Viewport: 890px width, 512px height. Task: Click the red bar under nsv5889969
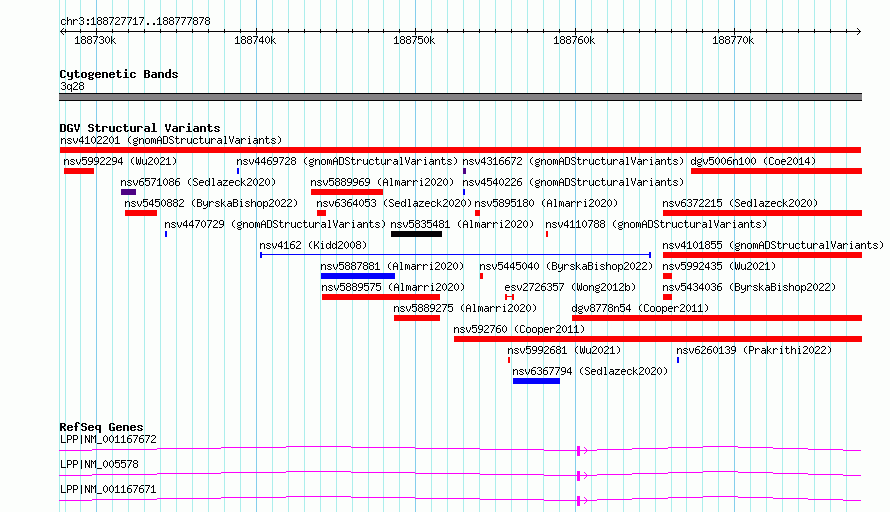pos(347,192)
